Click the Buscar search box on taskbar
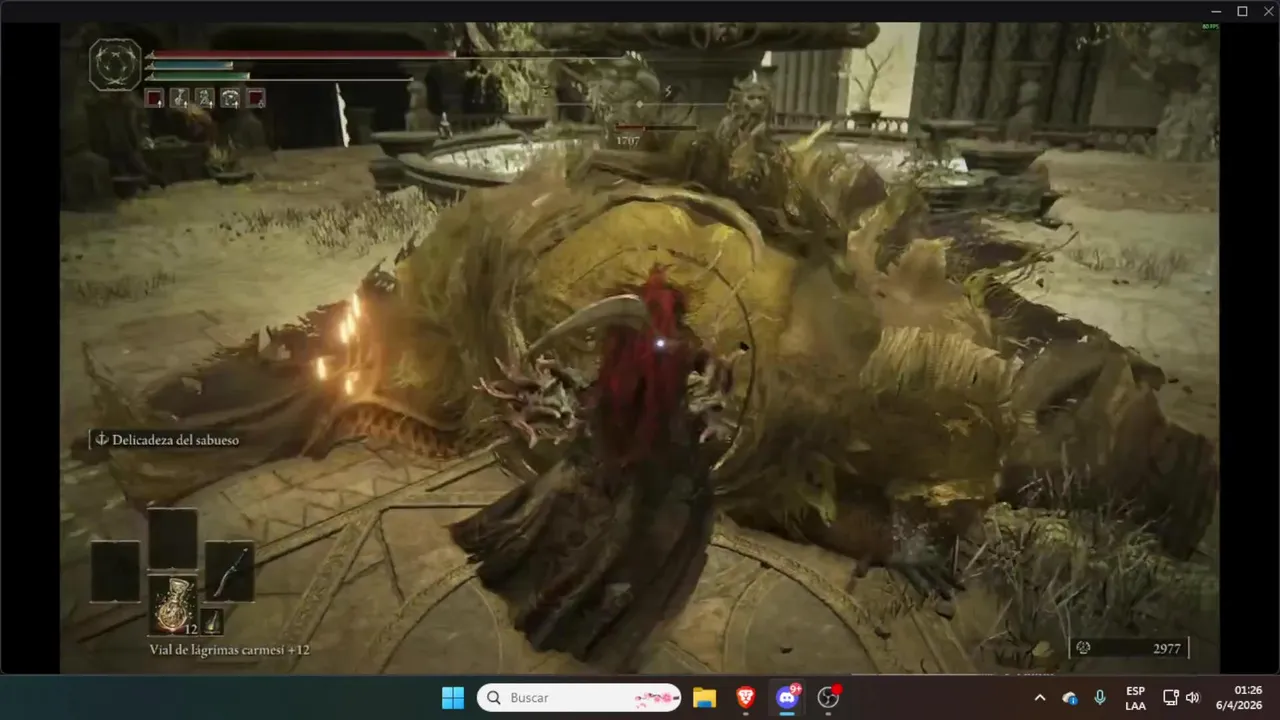This screenshot has width=1280, height=720. coord(579,697)
